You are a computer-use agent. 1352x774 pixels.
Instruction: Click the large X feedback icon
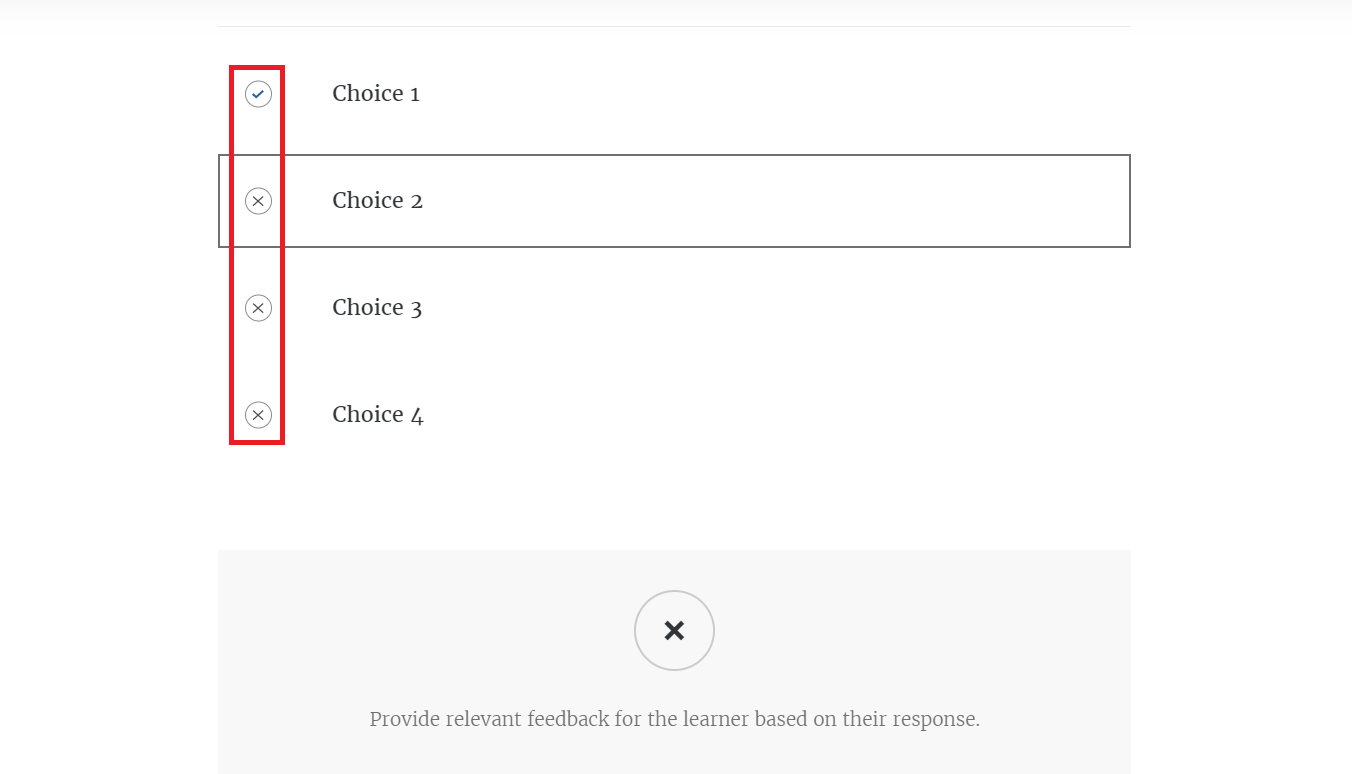674,630
